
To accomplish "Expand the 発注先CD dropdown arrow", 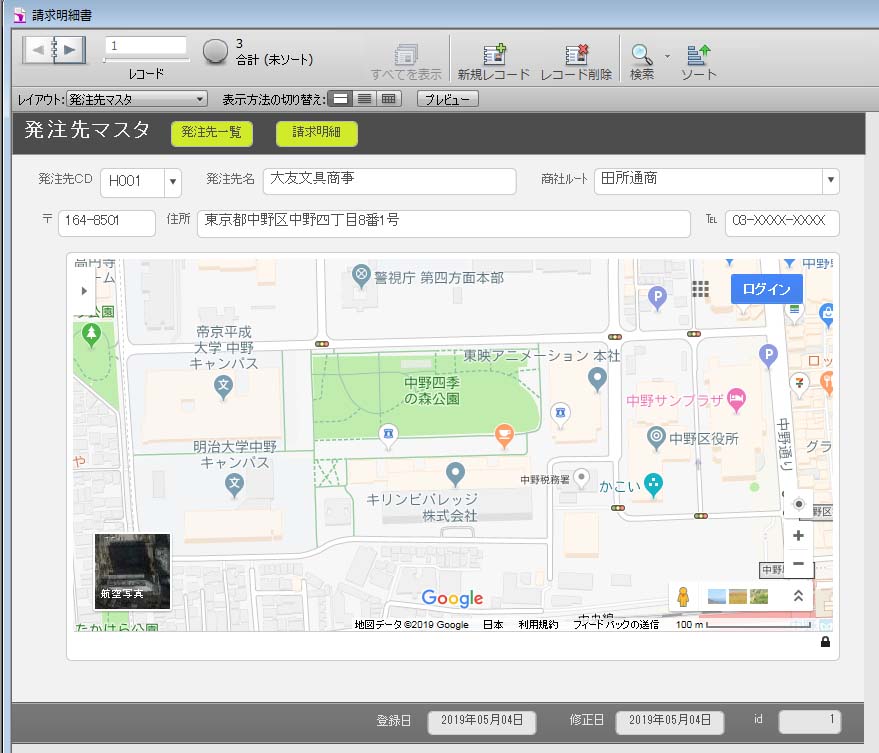I will point(173,182).
